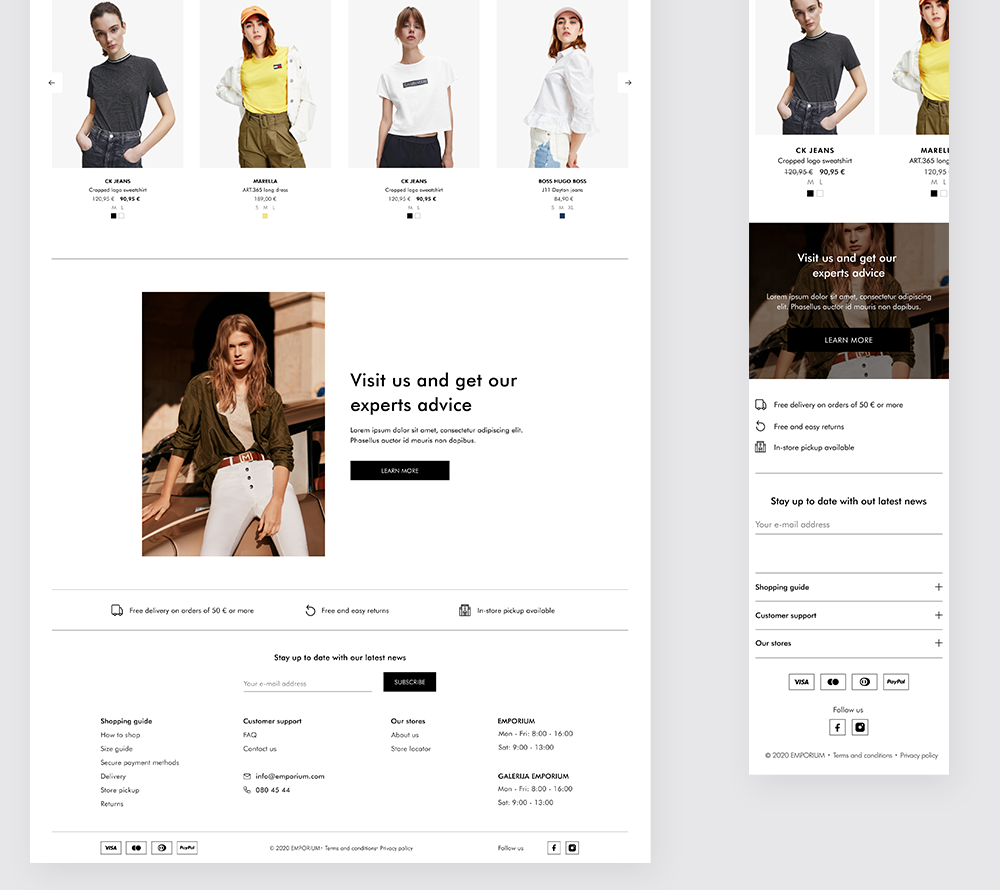Click the delivery truck icon in the mobile layout
Screen dimensions: 1000x890
(x=760, y=404)
